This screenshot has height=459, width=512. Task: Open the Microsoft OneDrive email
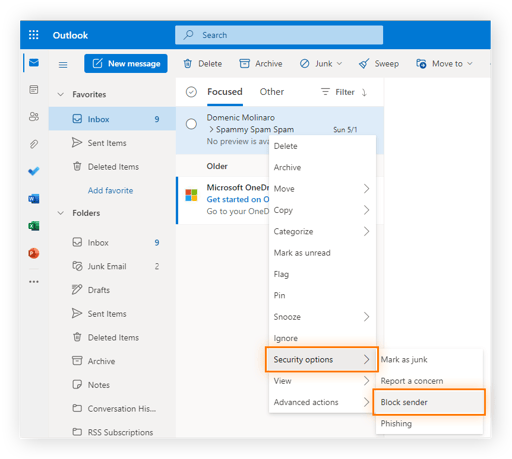coord(223,199)
